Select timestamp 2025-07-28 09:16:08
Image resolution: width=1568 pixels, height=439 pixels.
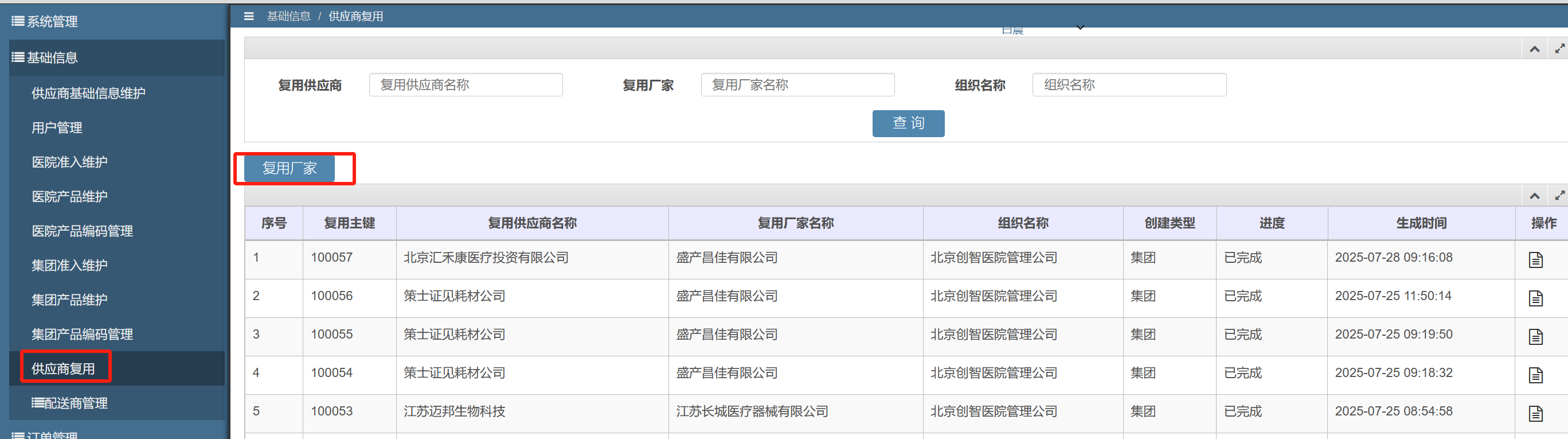1393,258
